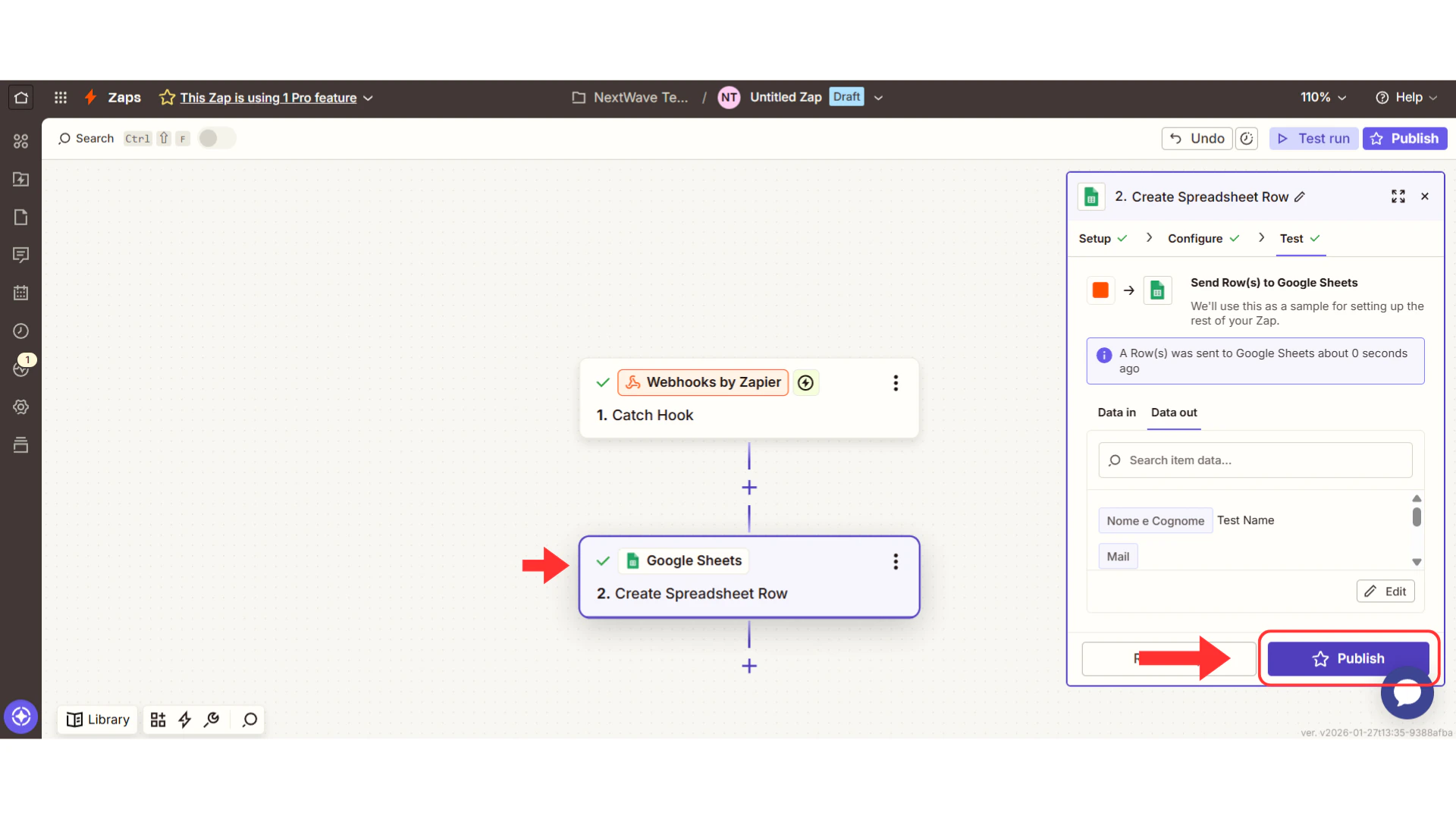Select the add-step icon in bottom toolbar
This screenshot has width=1456, height=819.
click(x=158, y=719)
